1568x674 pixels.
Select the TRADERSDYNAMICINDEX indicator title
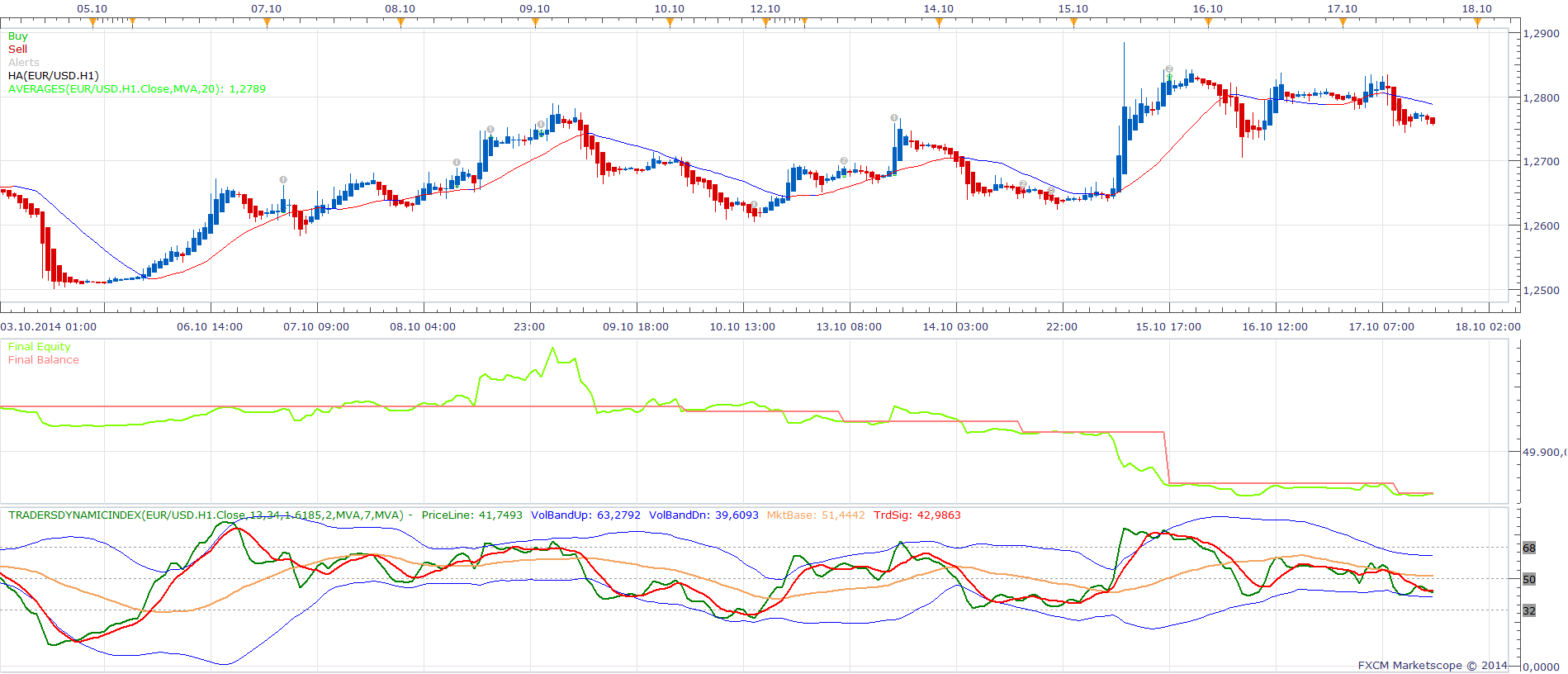tap(206, 515)
